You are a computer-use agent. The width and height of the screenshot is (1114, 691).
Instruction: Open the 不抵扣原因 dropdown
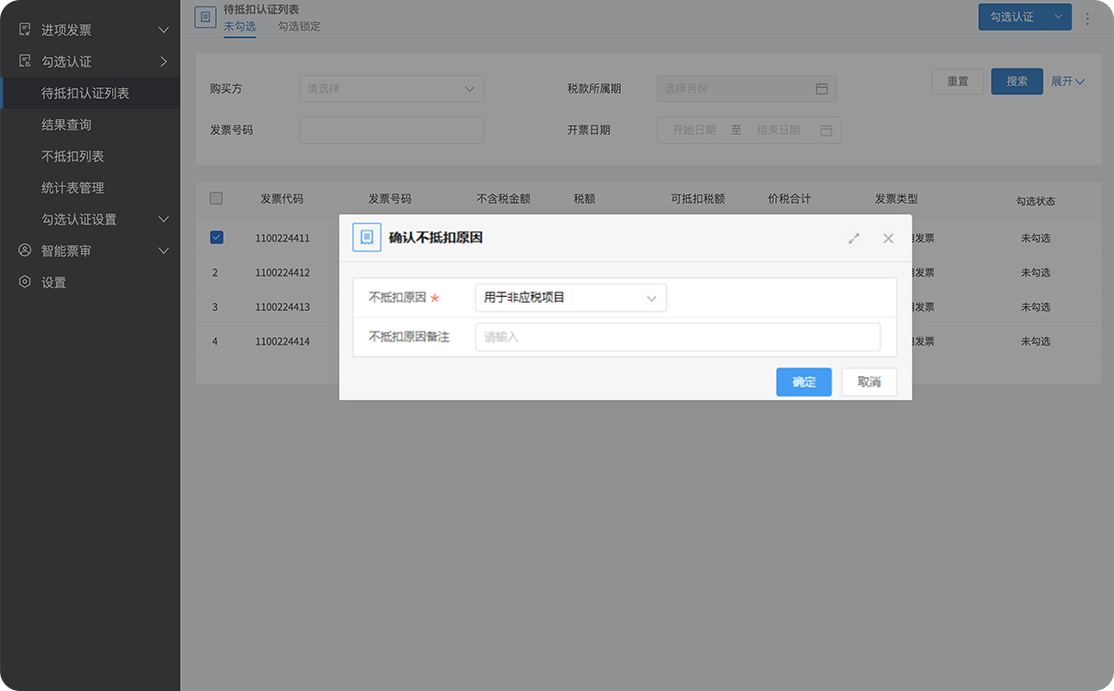pos(570,298)
